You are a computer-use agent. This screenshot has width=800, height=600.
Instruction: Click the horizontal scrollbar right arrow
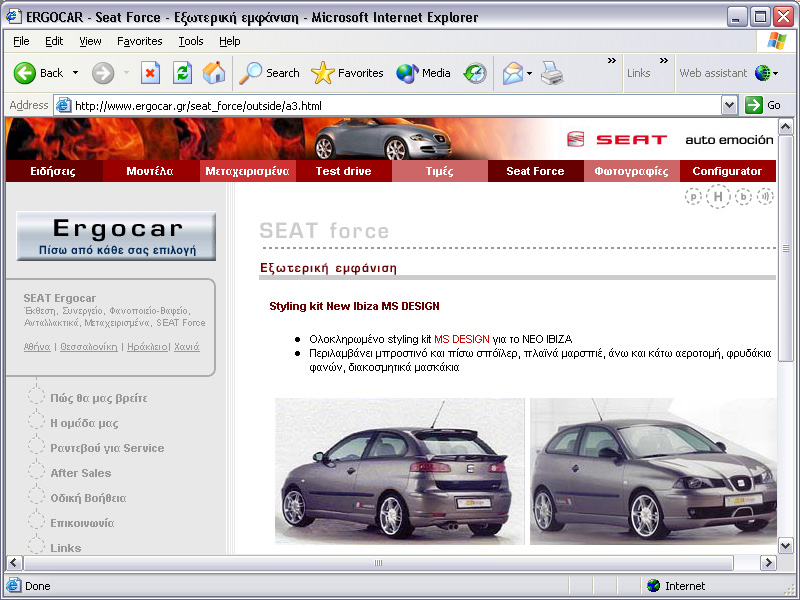pos(768,563)
